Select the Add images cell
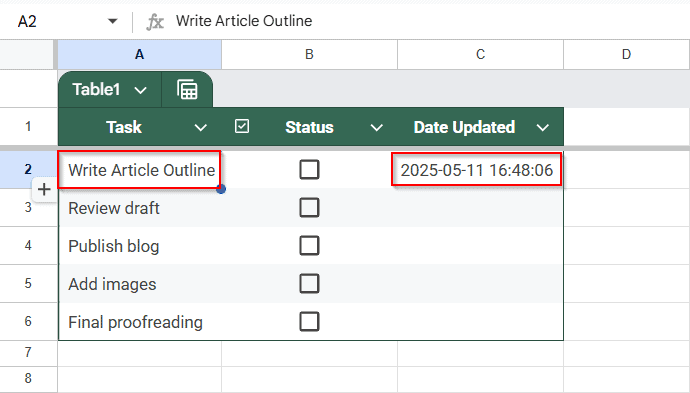 point(140,284)
